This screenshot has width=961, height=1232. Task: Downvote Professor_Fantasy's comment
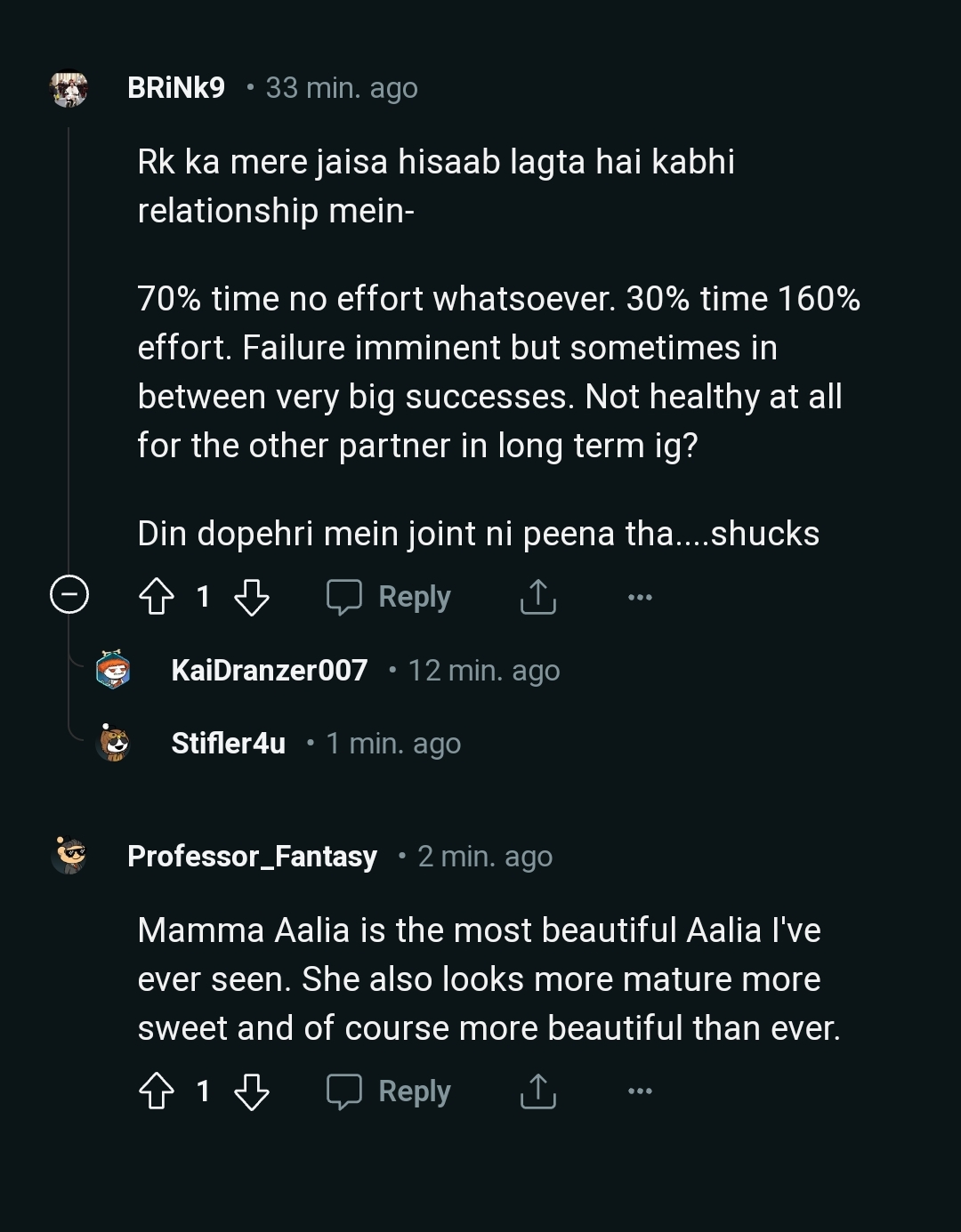pos(252,1091)
